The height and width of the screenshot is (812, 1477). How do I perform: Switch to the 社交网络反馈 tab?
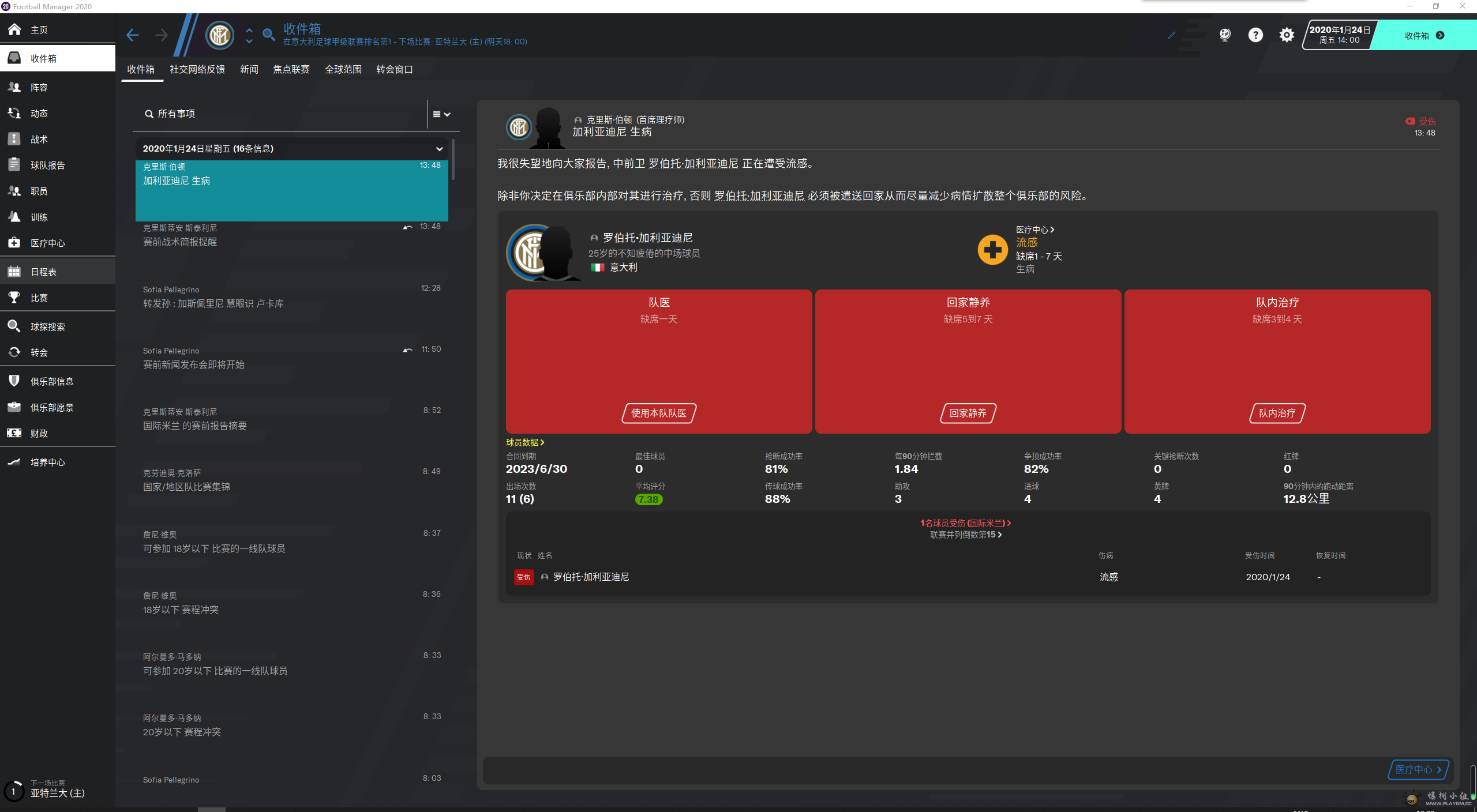point(197,69)
